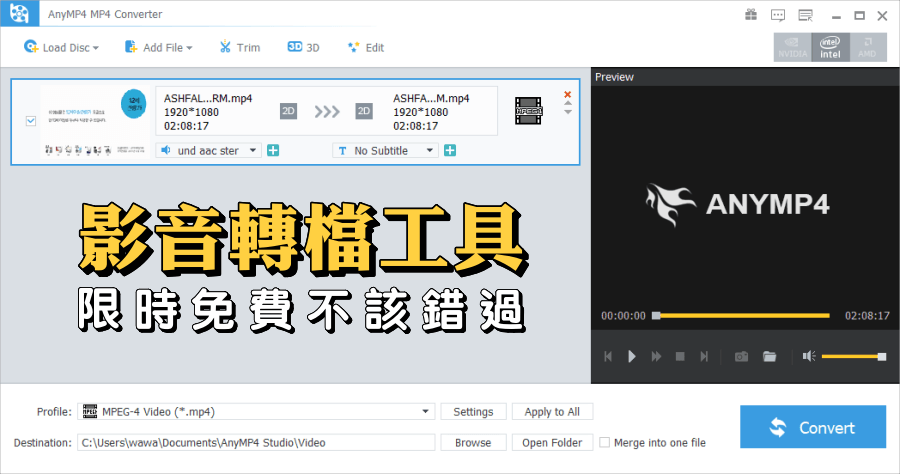Uncheck the ASHFAL video file checkbox

[x=31, y=121]
